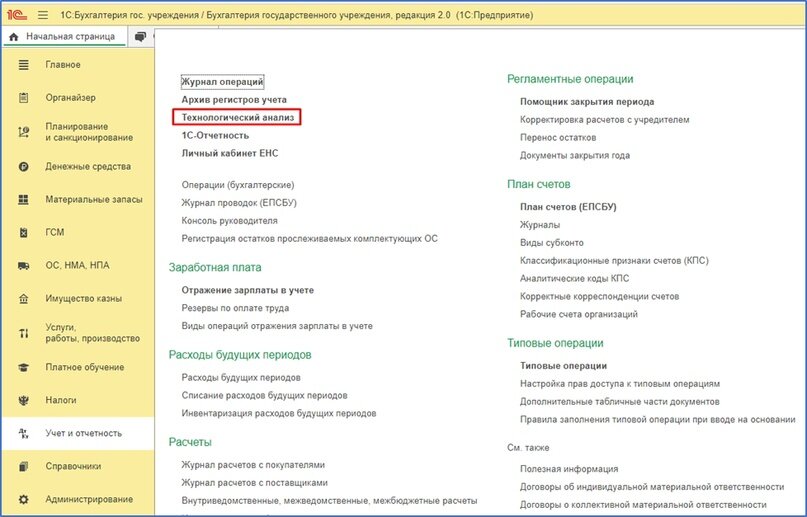Open Корректировка расчетов с учредителем
Screen dimensions: 807x517
(604, 120)
